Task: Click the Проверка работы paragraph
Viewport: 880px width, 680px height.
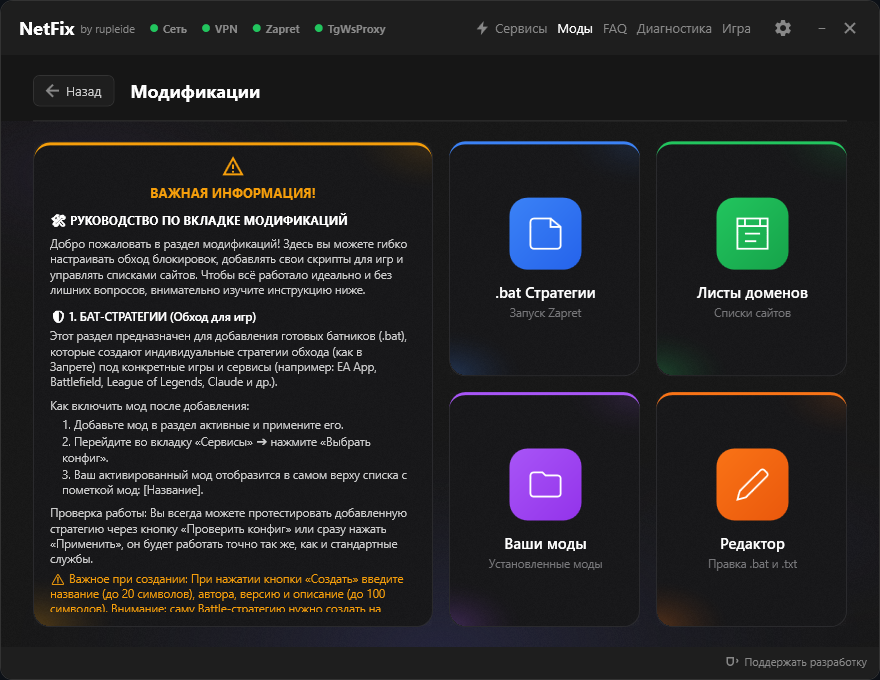Action: [228, 536]
